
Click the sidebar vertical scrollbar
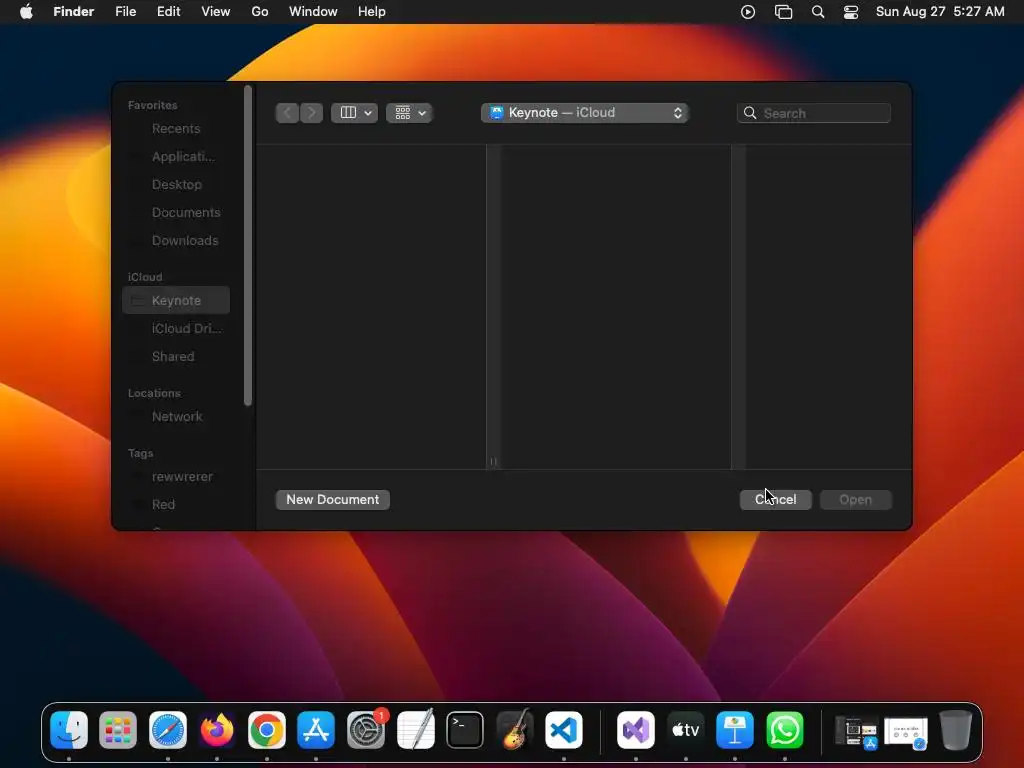[248, 246]
